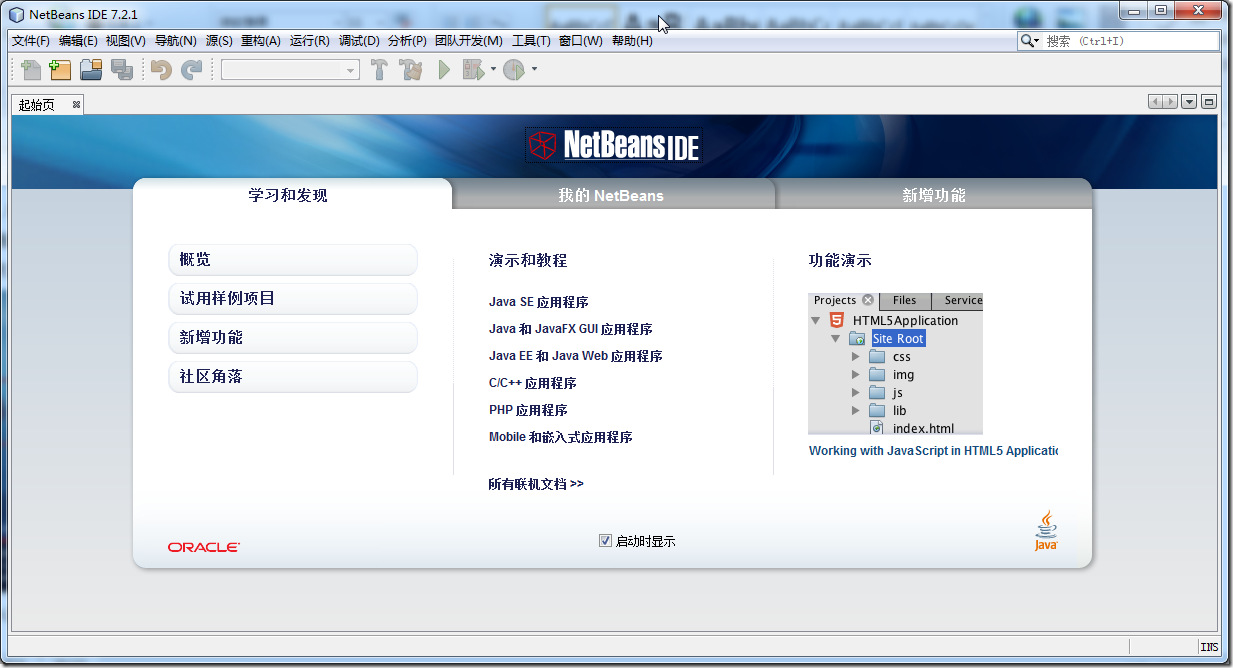This screenshot has height=668, width=1233.
Task: Open the 运行(R) menu
Action: (310, 41)
